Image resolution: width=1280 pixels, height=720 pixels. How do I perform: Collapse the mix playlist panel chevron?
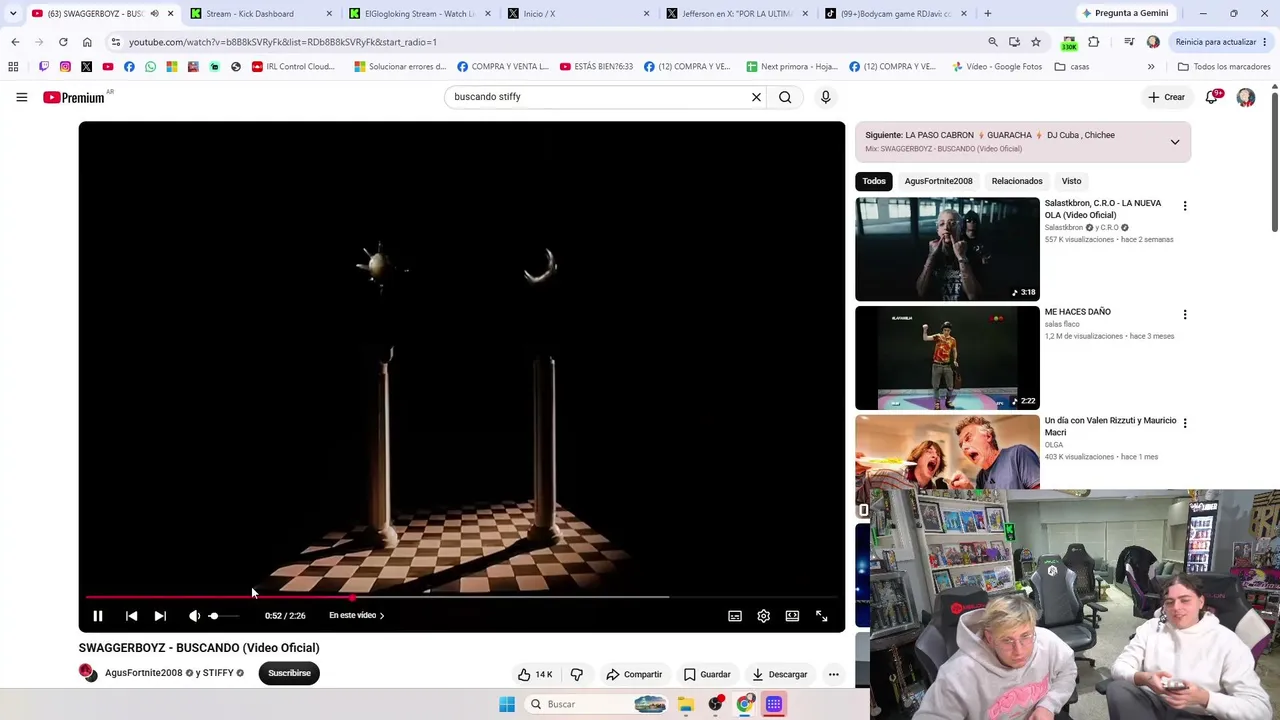[1175, 142]
